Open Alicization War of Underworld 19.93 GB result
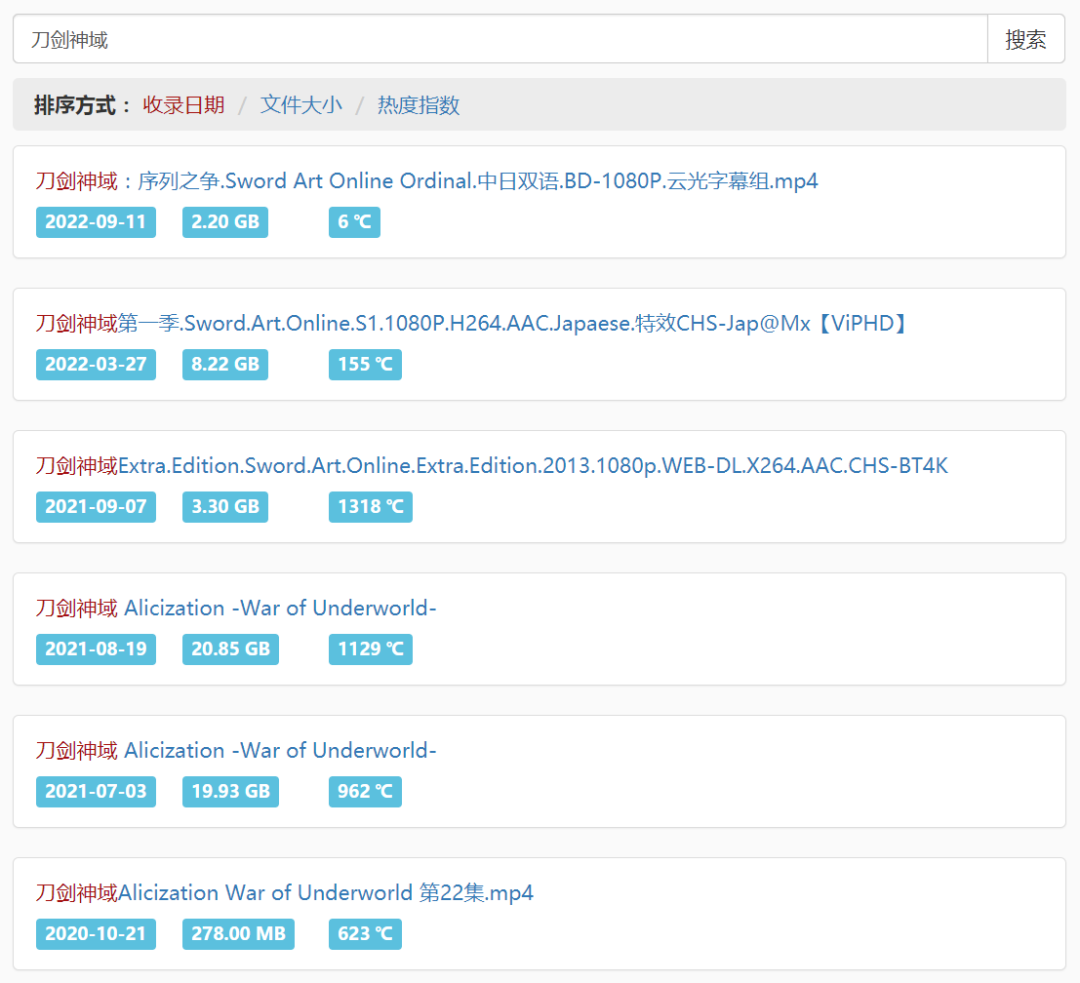Screen dimensions: 1080x983 (x=236, y=750)
